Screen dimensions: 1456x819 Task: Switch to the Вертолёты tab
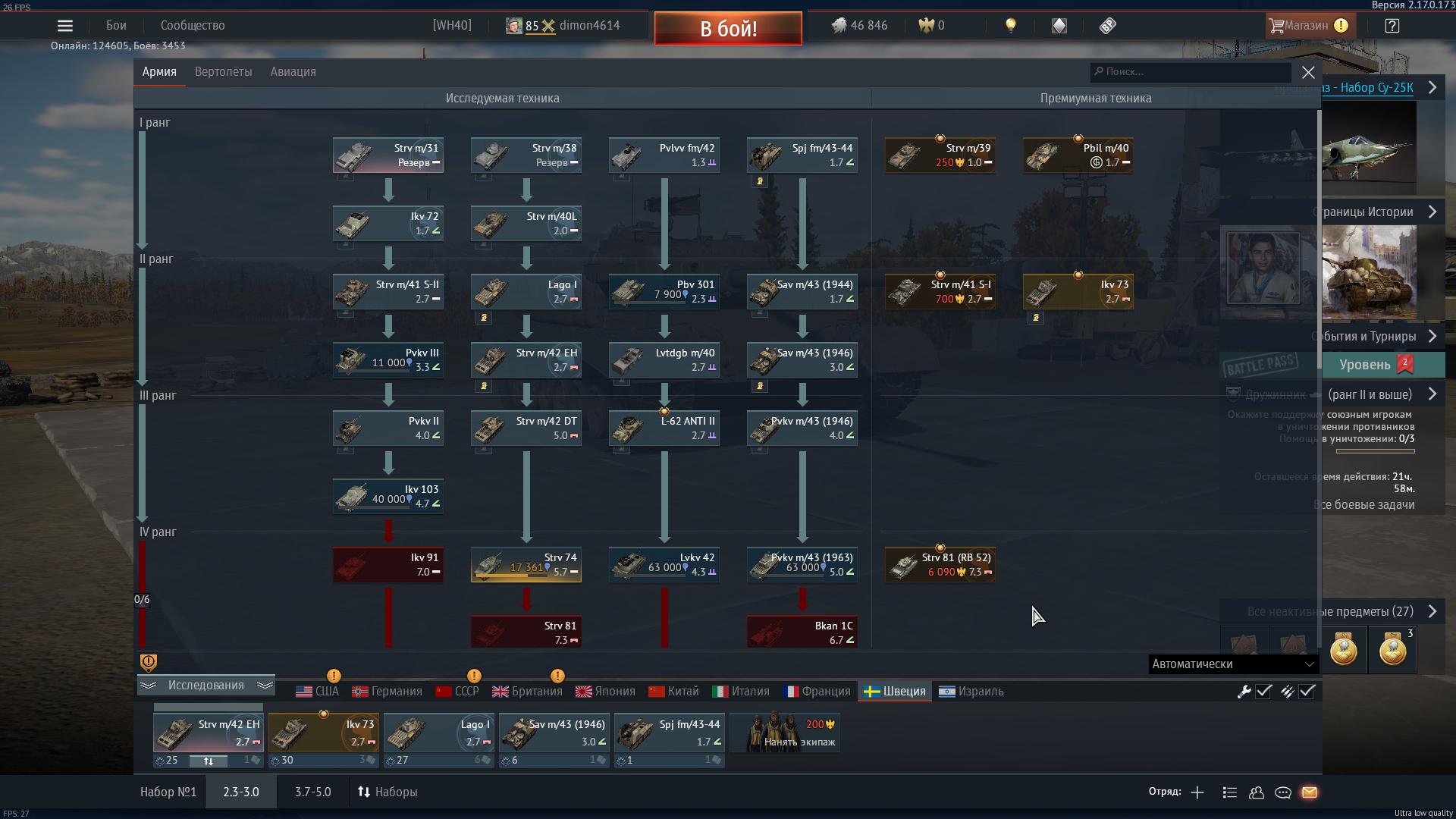coord(223,72)
